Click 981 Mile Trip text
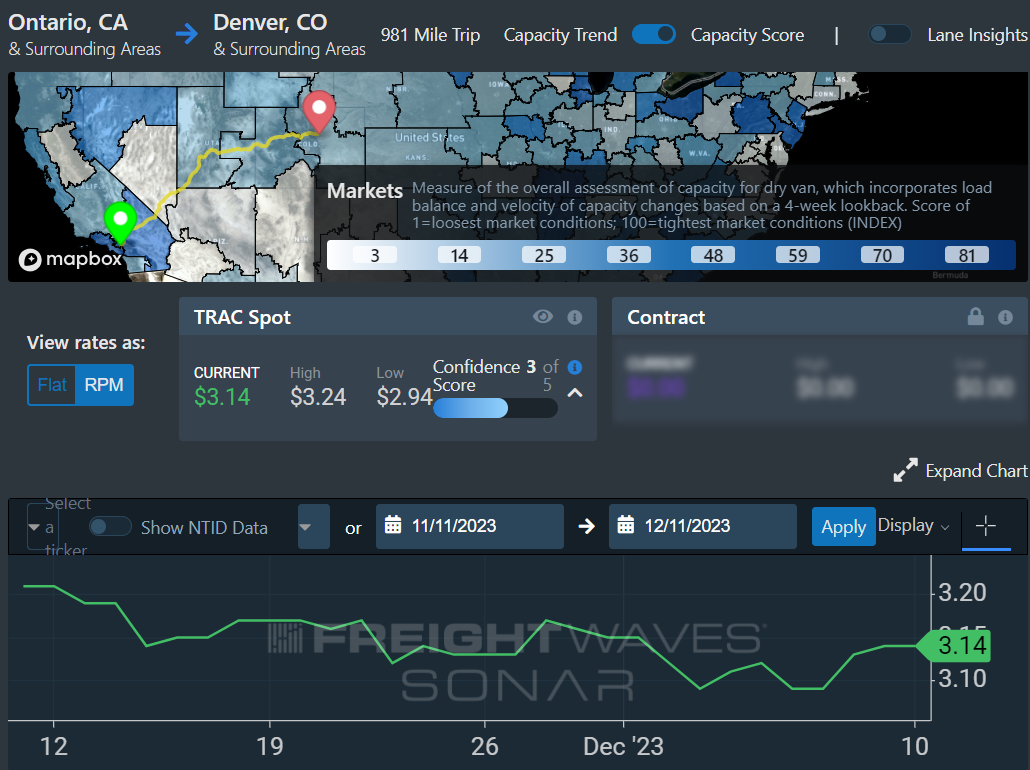This screenshot has height=770, width=1030. [430, 35]
